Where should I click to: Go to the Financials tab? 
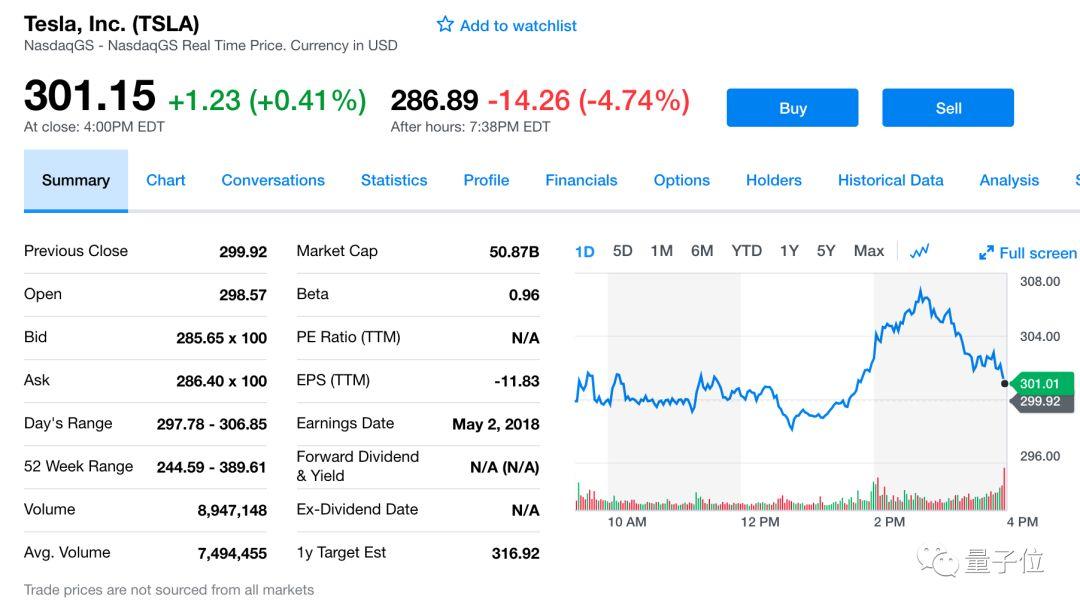(x=581, y=180)
